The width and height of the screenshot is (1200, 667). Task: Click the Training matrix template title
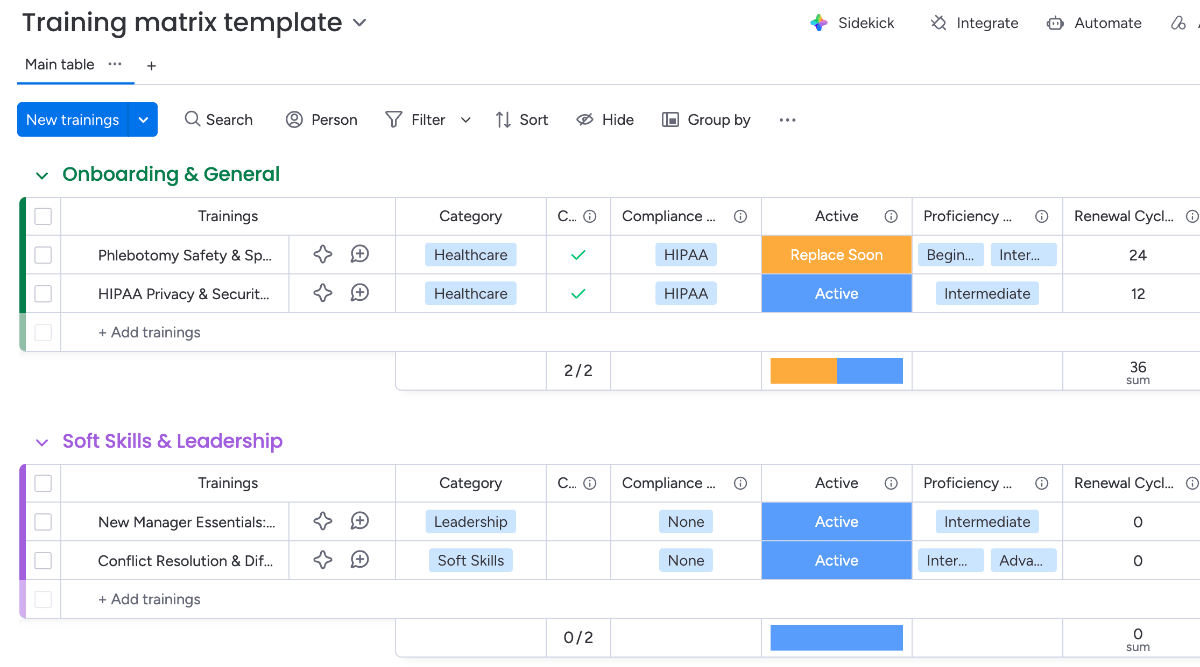coord(182,22)
